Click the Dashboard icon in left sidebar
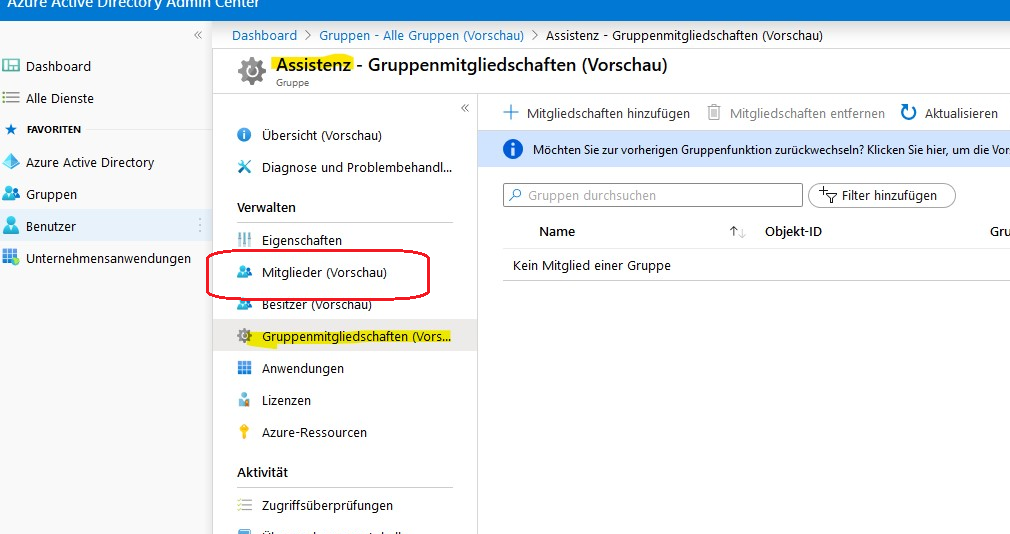The height and width of the screenshot is (534, 1010). [11, 66]
